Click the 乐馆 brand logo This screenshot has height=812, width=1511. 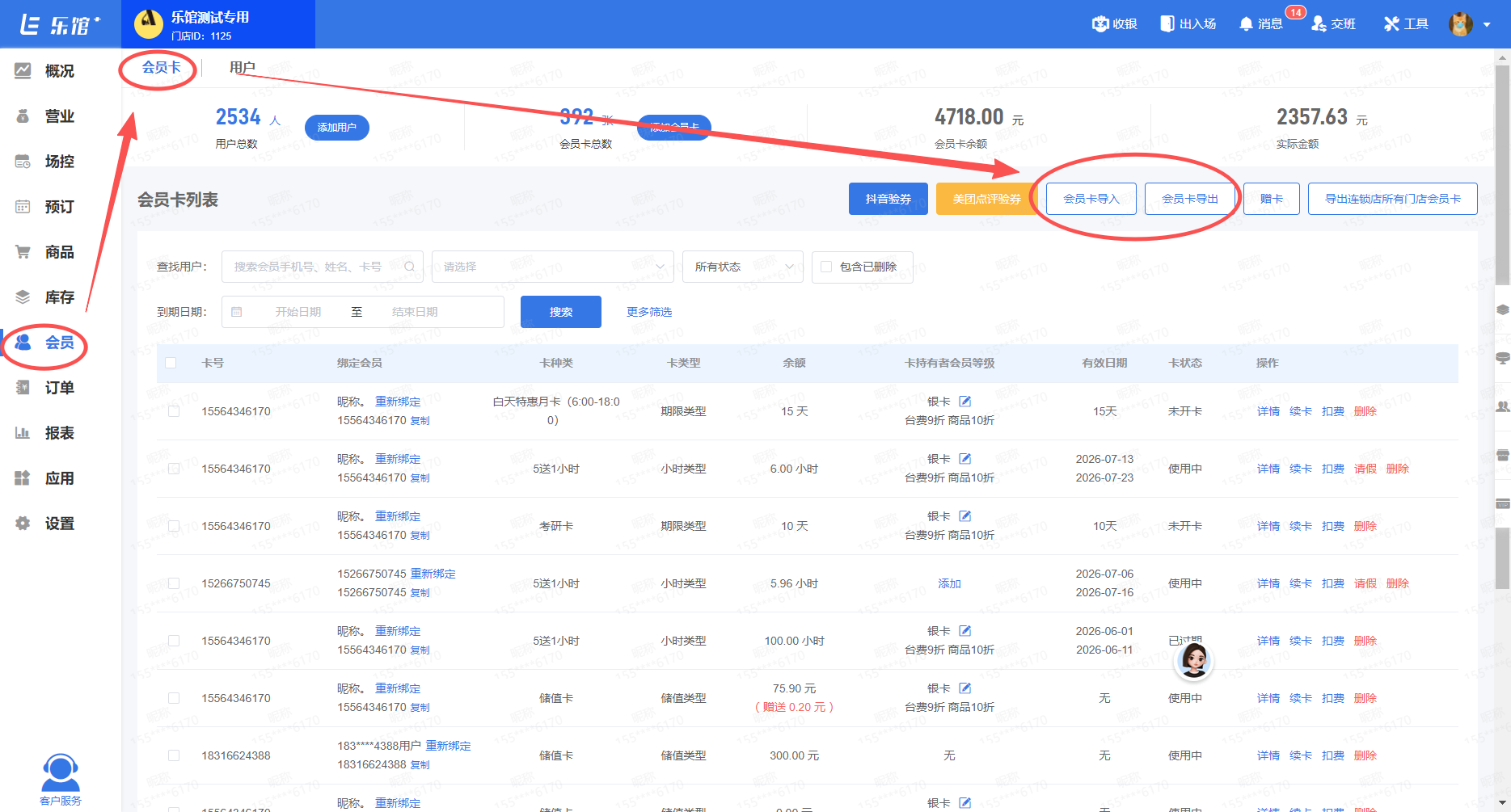pyautogui.click(x=60, y=25)
